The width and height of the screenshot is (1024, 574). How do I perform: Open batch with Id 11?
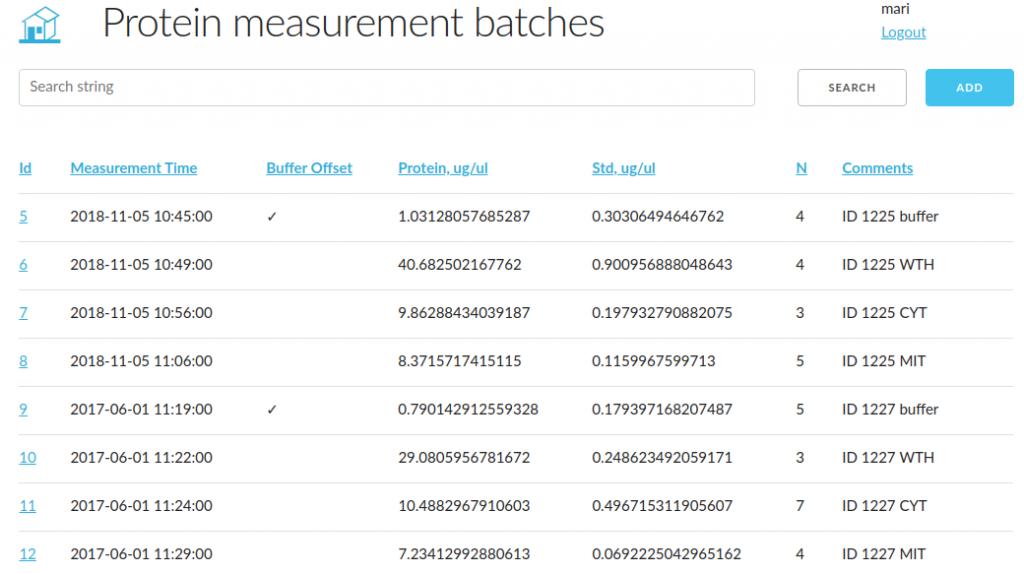[x=27, y=506]
